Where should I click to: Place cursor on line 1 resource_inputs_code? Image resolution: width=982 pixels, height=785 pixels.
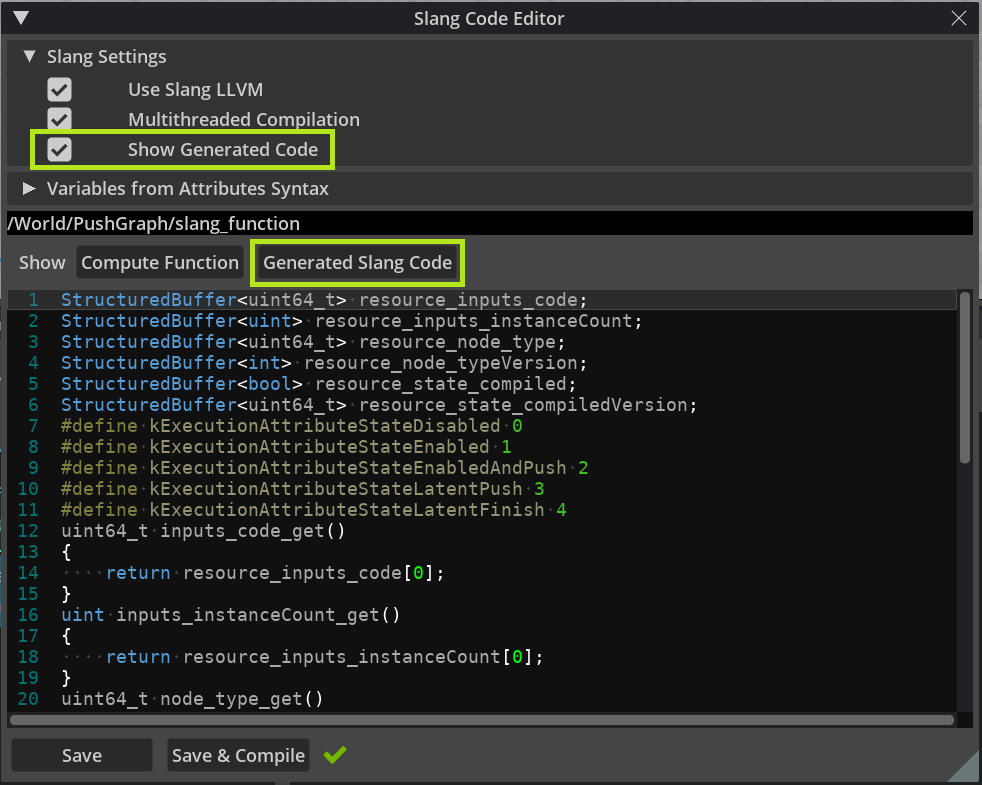pyautogui.click(x=472, y=300)
